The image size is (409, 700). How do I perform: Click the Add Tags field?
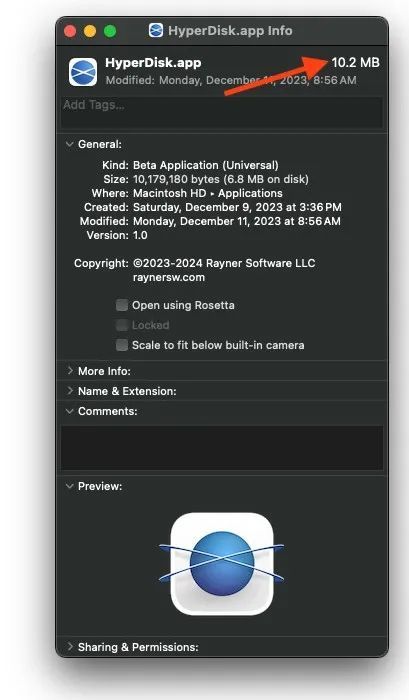point(222,112)
